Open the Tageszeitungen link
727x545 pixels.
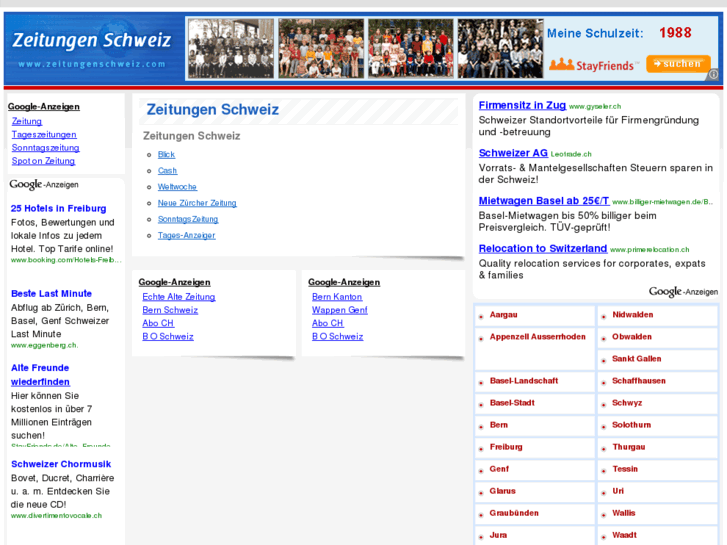44,135
